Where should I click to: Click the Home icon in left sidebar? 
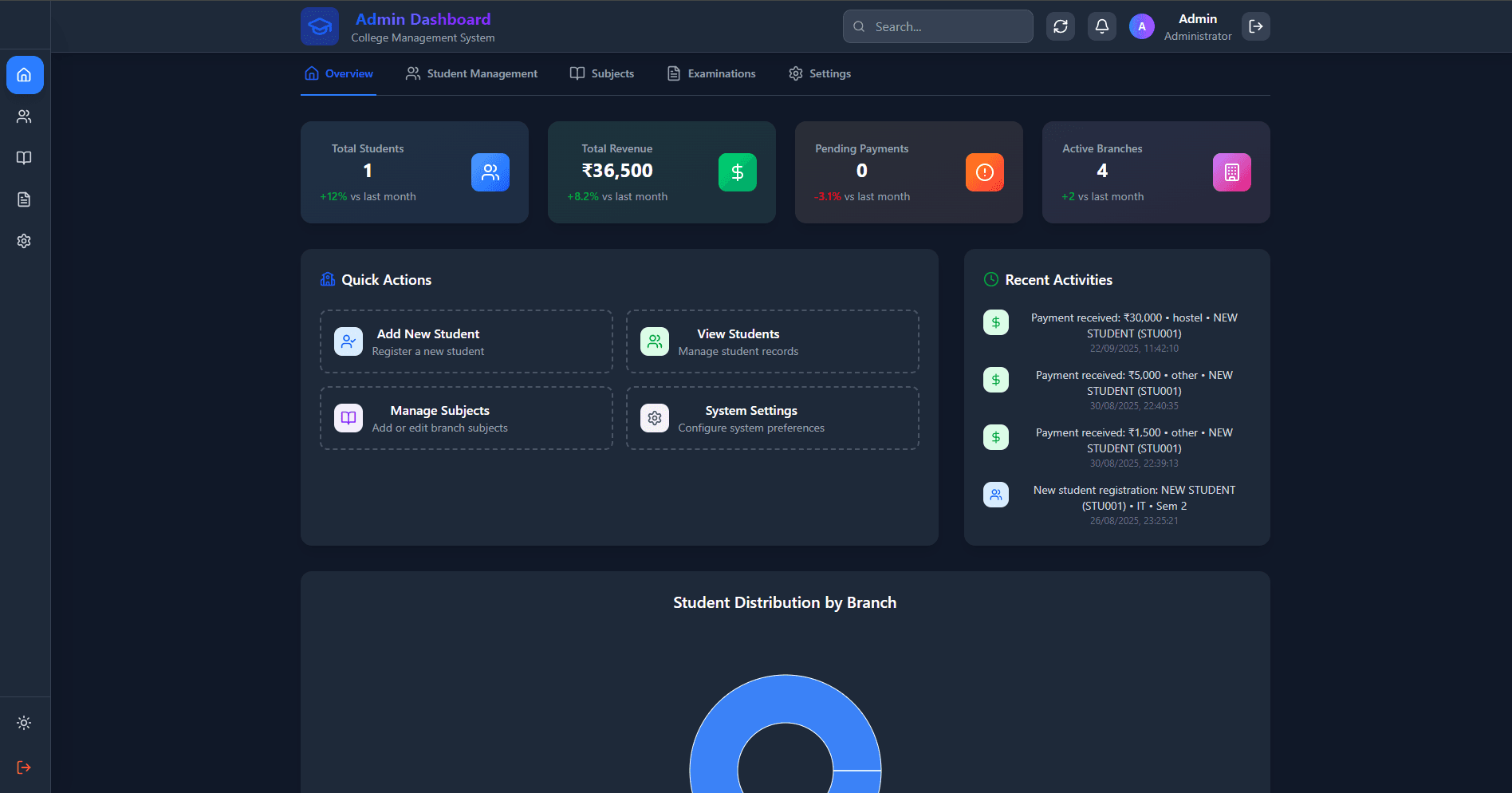pyautogui.click(x=25, y=75)
